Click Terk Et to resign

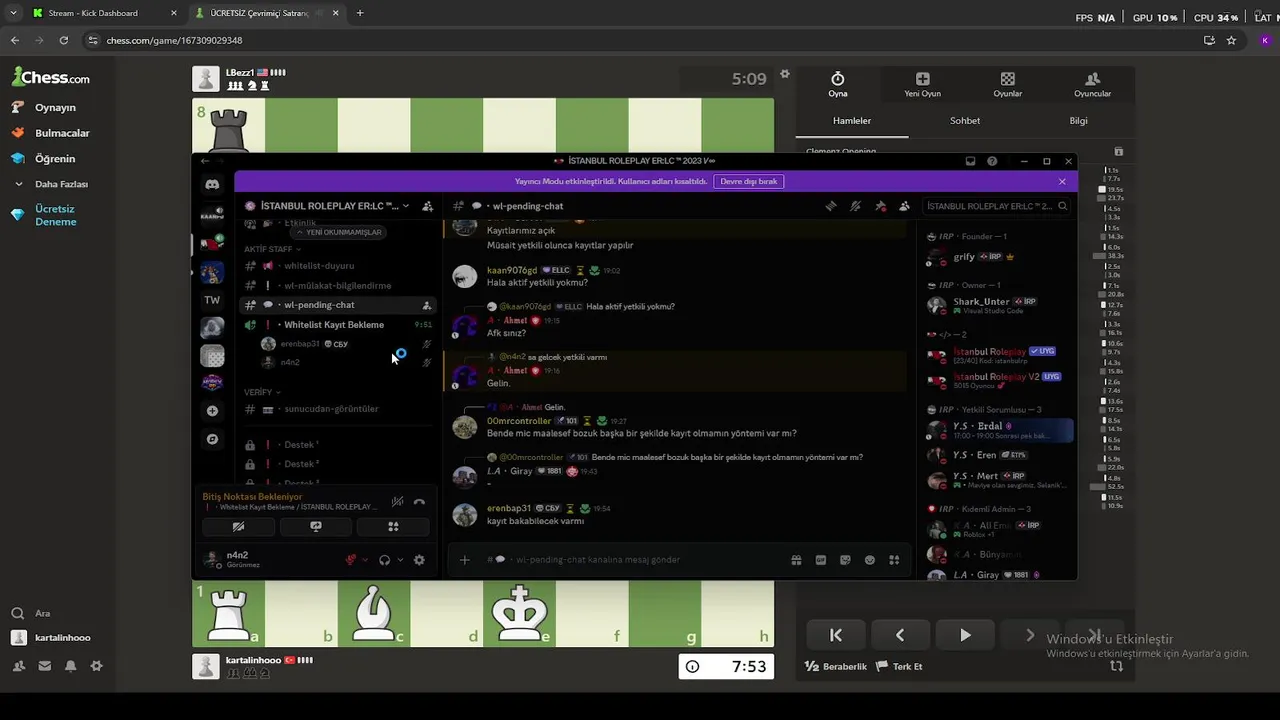coord(899,666)
